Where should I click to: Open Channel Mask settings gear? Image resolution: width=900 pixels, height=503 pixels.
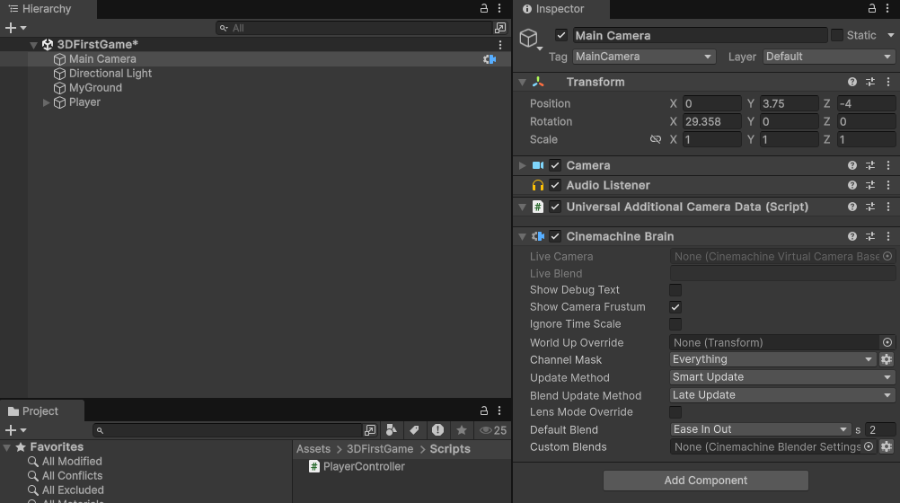click(x=886, y=359)
